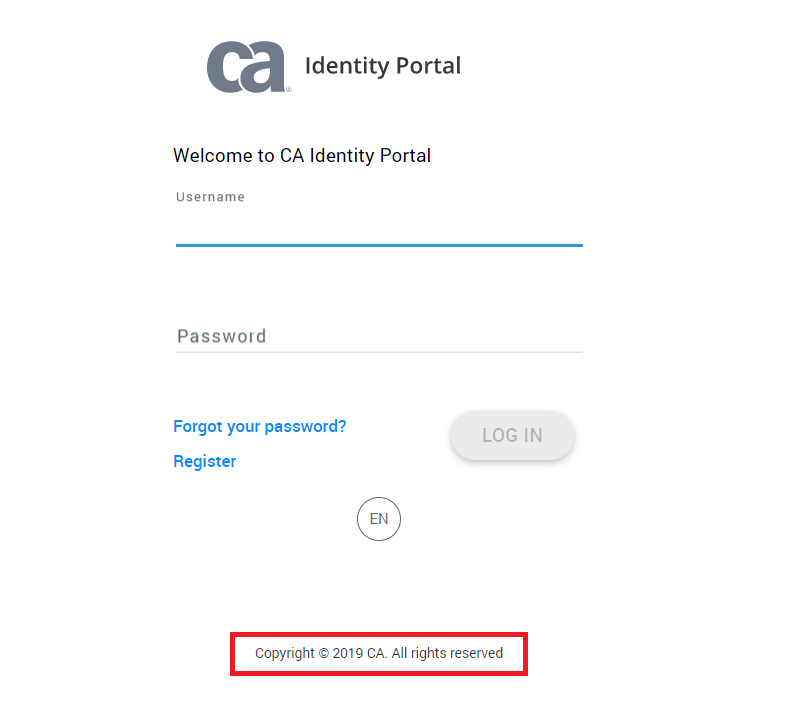Click the grey underline beneath Password
This screenshot has height=728, width=791.
[379, 352]
